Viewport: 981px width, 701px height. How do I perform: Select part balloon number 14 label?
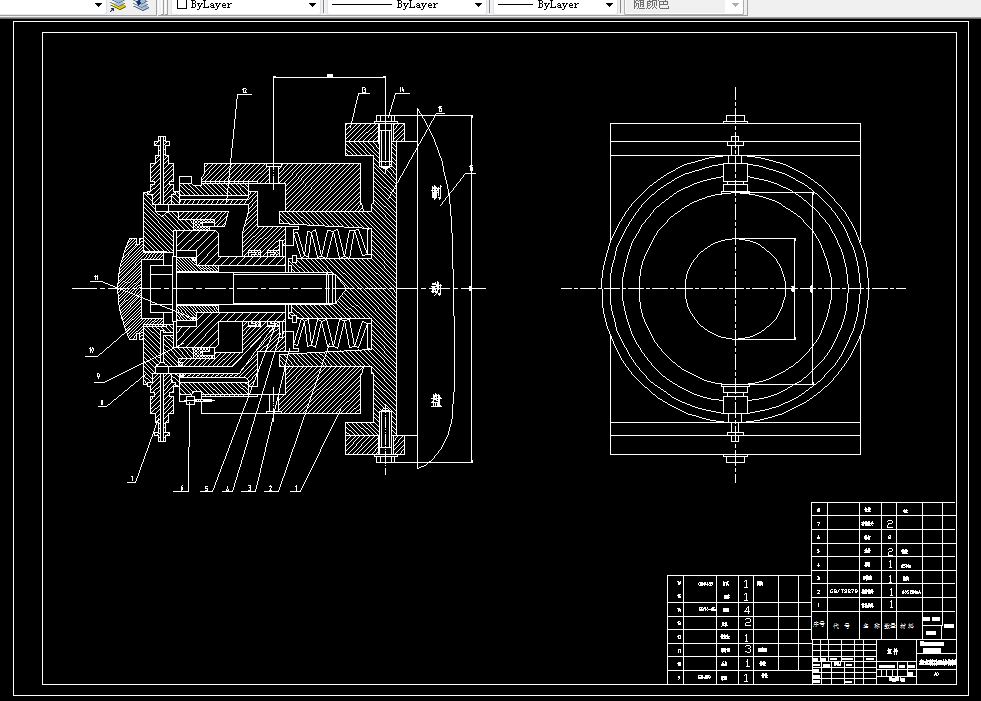pyautogui.click(x=402, y=90)
